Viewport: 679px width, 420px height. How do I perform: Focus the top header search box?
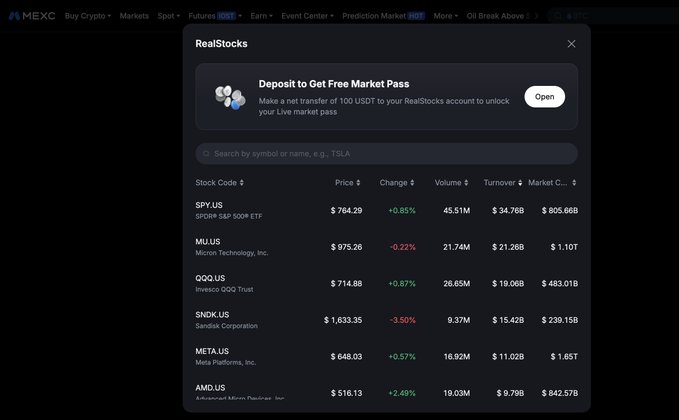pos(613,16)
